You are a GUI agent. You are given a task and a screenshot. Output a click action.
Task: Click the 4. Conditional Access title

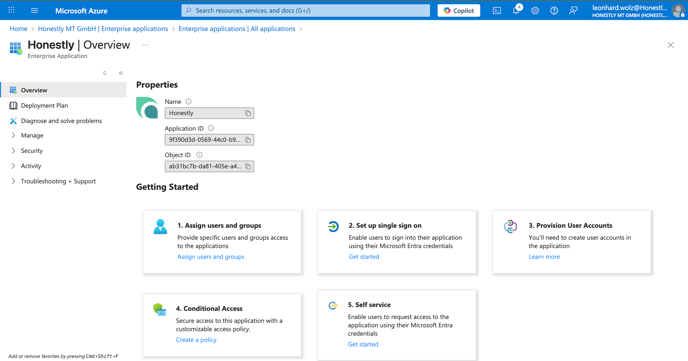[x=209, y=308]
